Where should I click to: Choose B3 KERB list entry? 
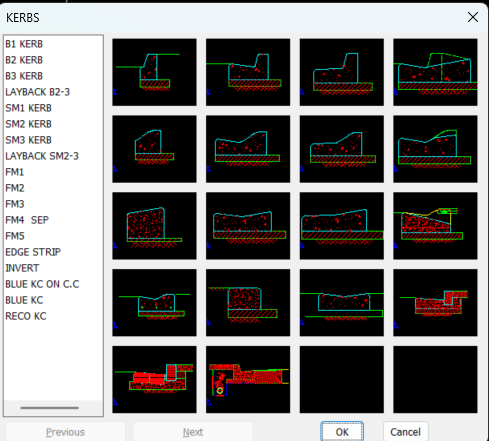coord(24,76)
